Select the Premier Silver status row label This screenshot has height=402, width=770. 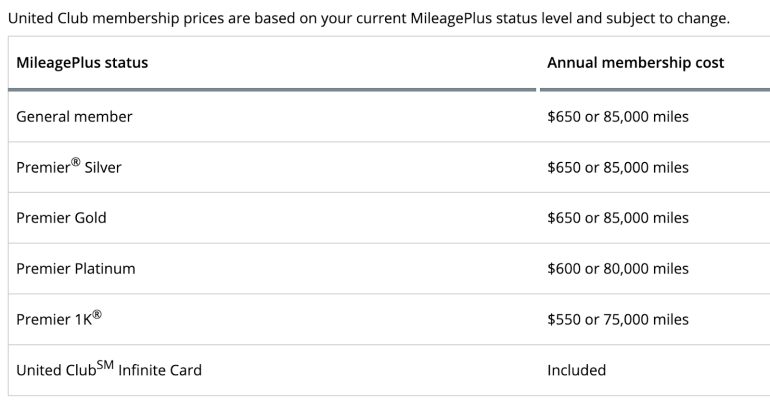69,167
